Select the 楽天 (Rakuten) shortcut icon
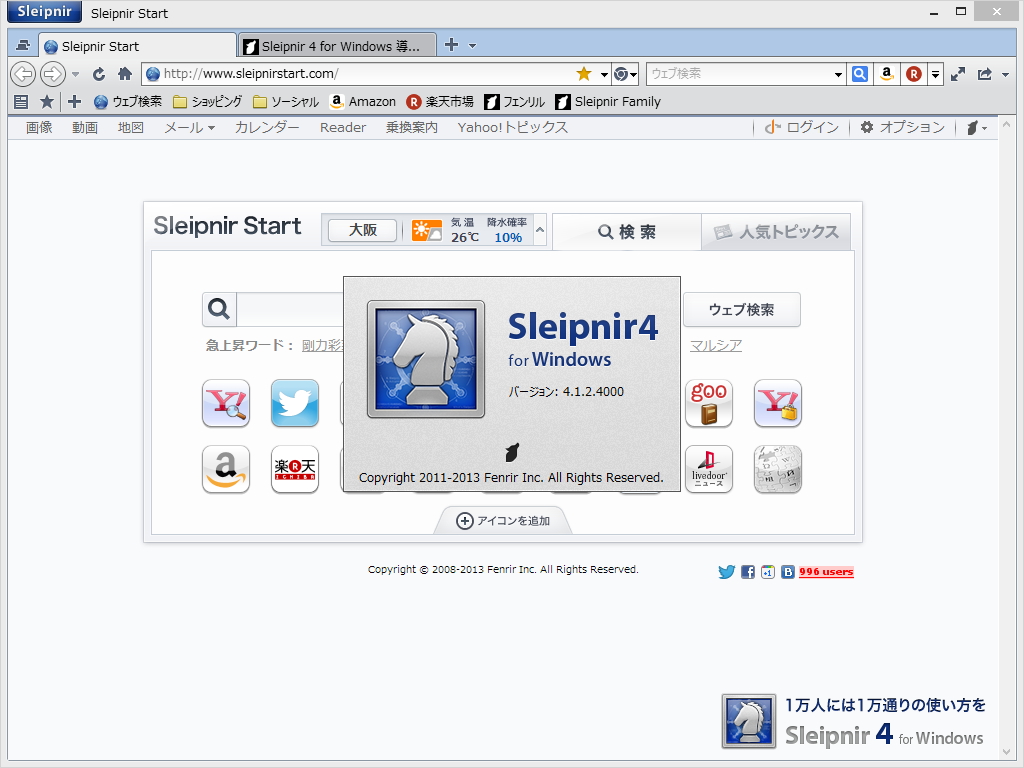 click(294, 470)
